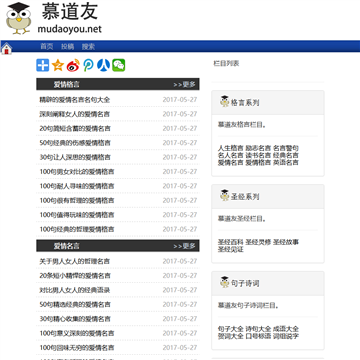Open article 30句精心收集的爱情名言

75,319
